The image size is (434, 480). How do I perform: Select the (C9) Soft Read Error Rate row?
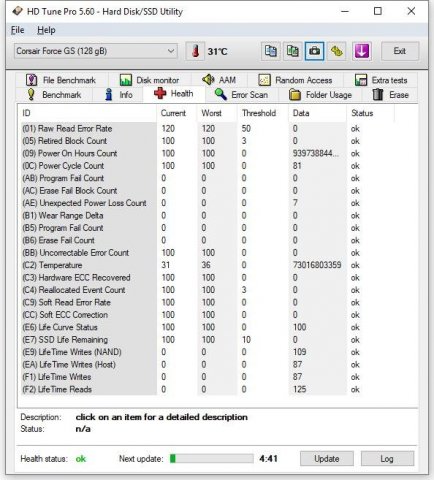[207, 303]
